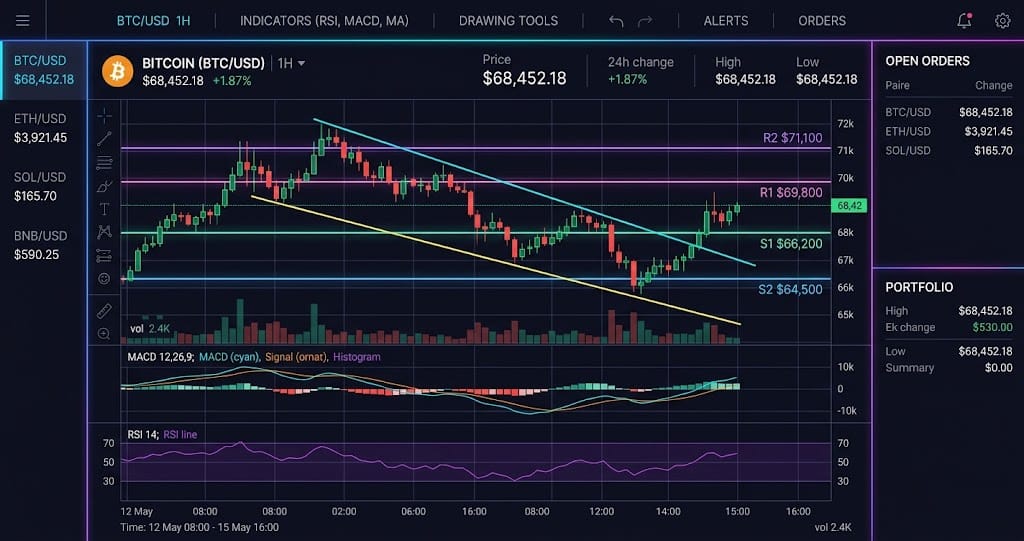Select the price range projection tool
Screen dimensions: 1024x541
tap(104, 255)
